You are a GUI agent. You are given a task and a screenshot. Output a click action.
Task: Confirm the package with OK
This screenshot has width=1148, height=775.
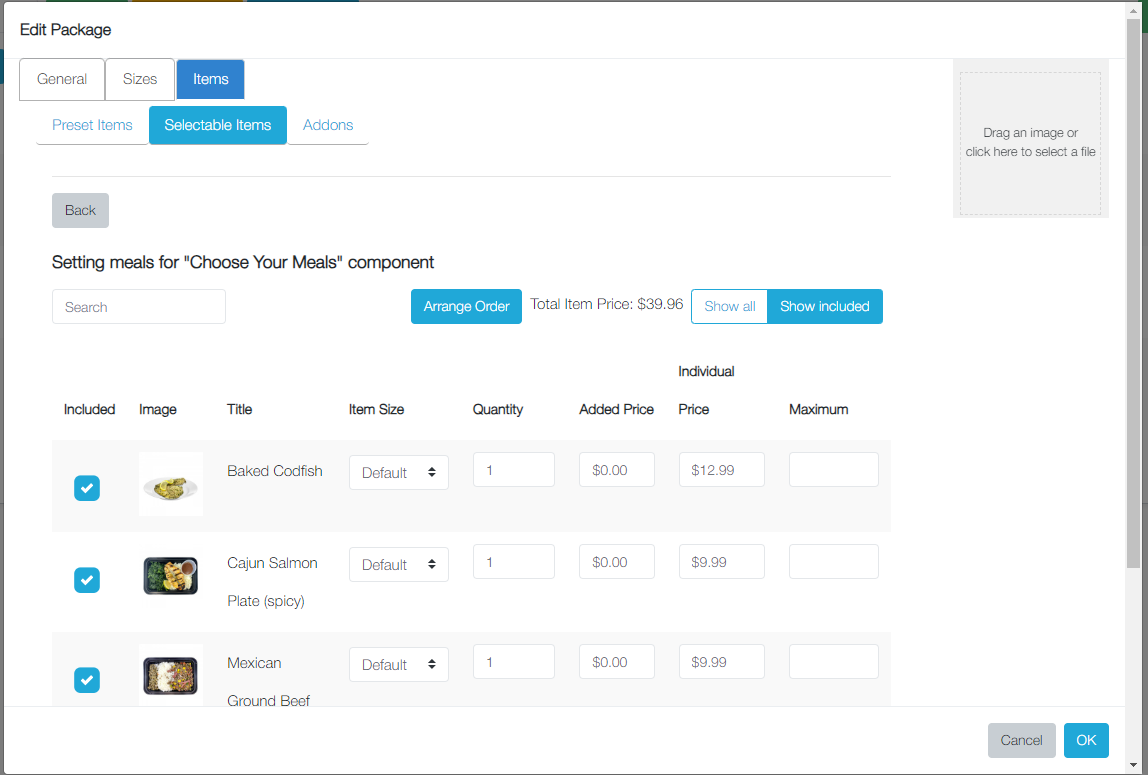1086,740
